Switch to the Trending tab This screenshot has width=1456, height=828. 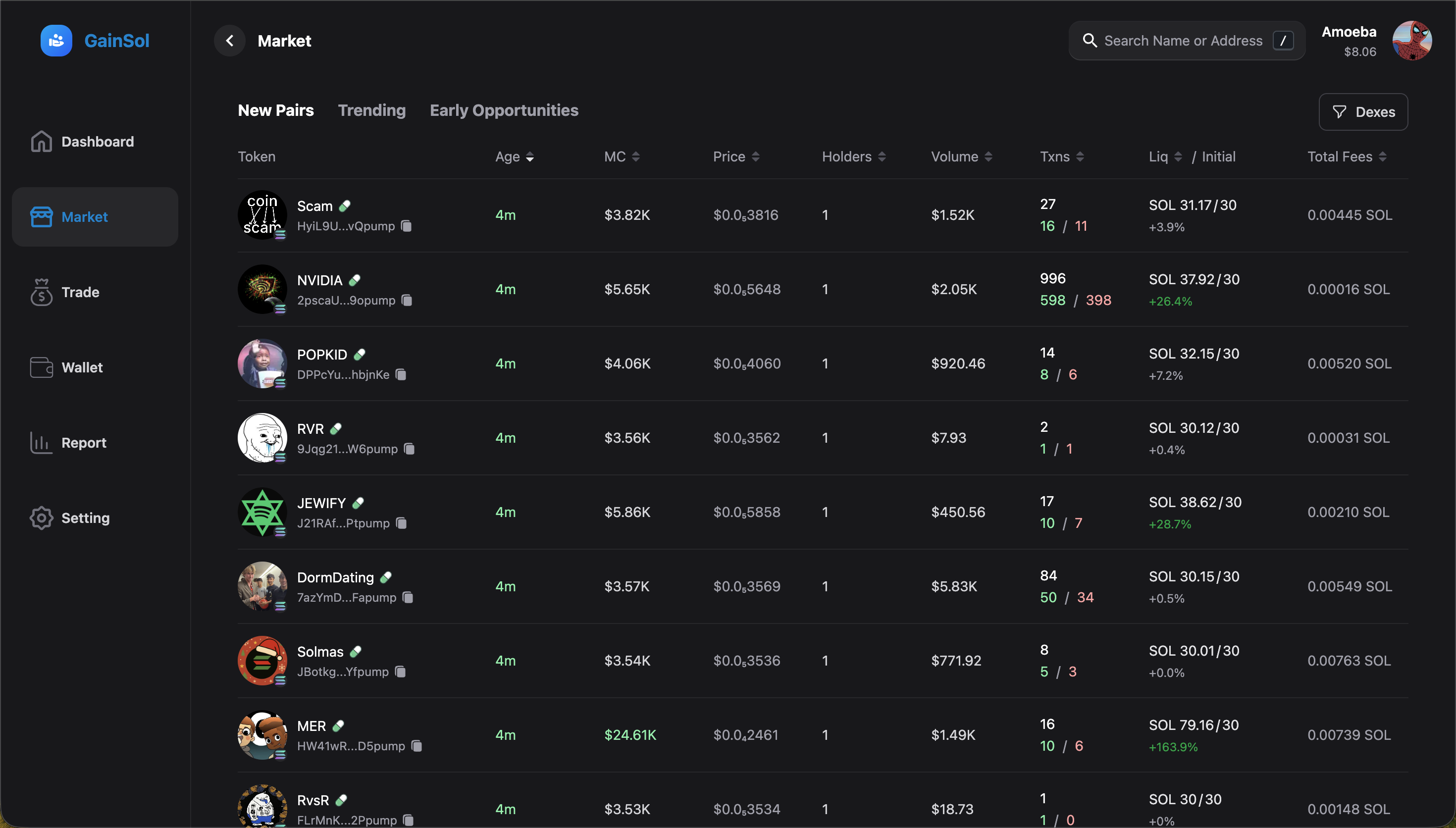pos(372,110)
